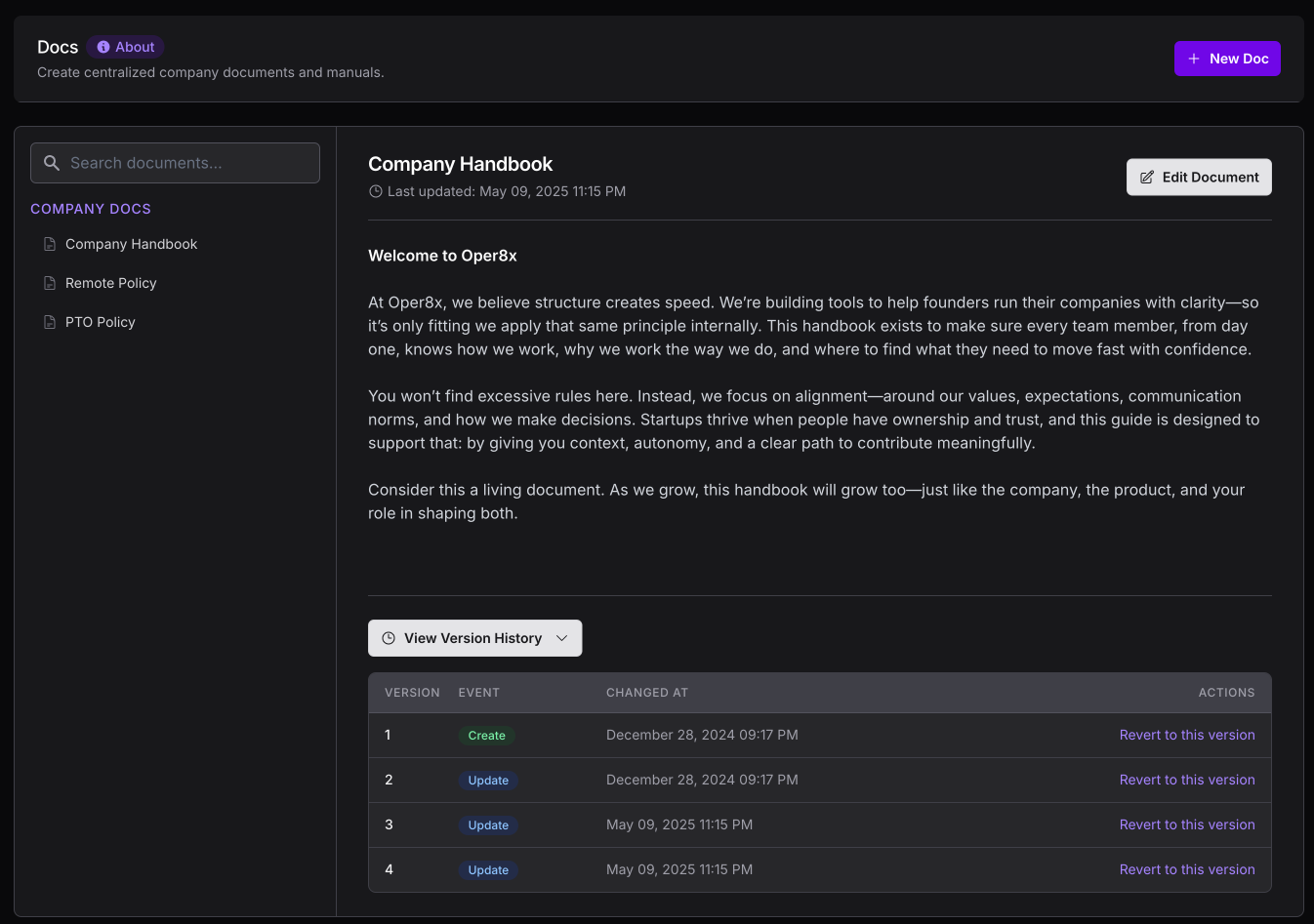Open Company Handbook in the sidebar
Image resolution: width=1314 pixels, height=924 pixels.
[x=131, y=244]
